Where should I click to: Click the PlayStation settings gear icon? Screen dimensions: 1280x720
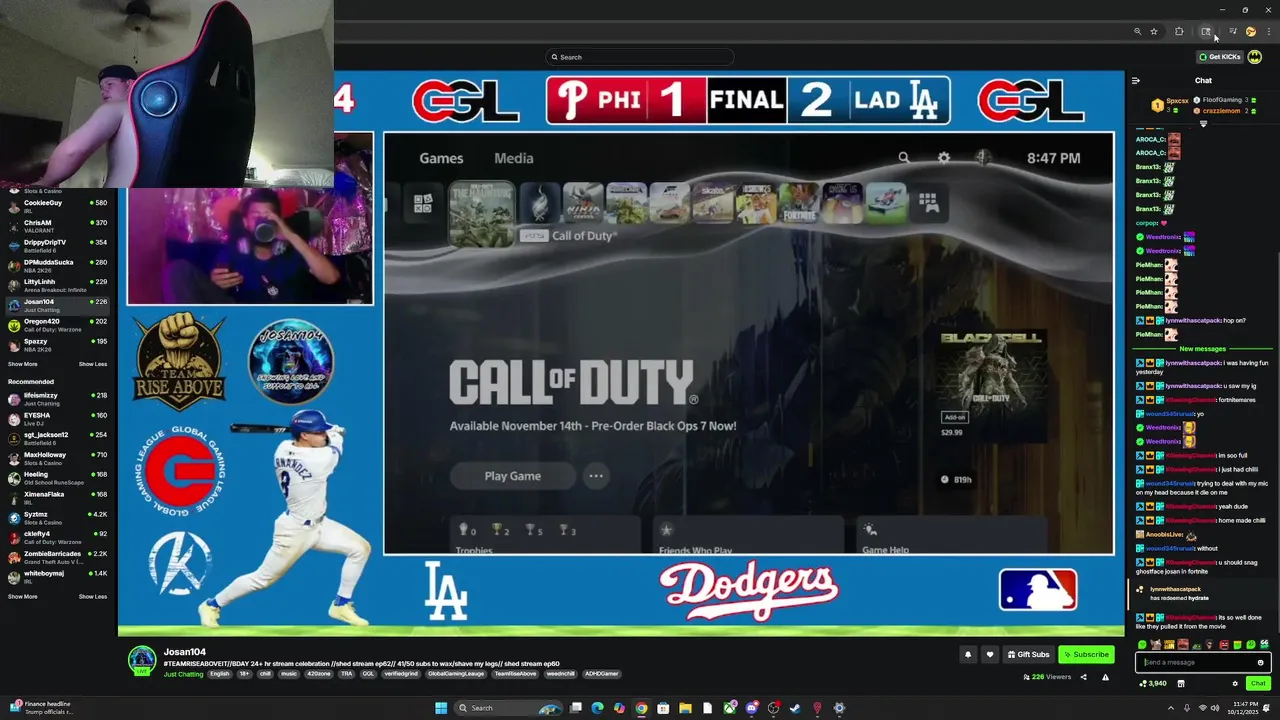(944, 158)
